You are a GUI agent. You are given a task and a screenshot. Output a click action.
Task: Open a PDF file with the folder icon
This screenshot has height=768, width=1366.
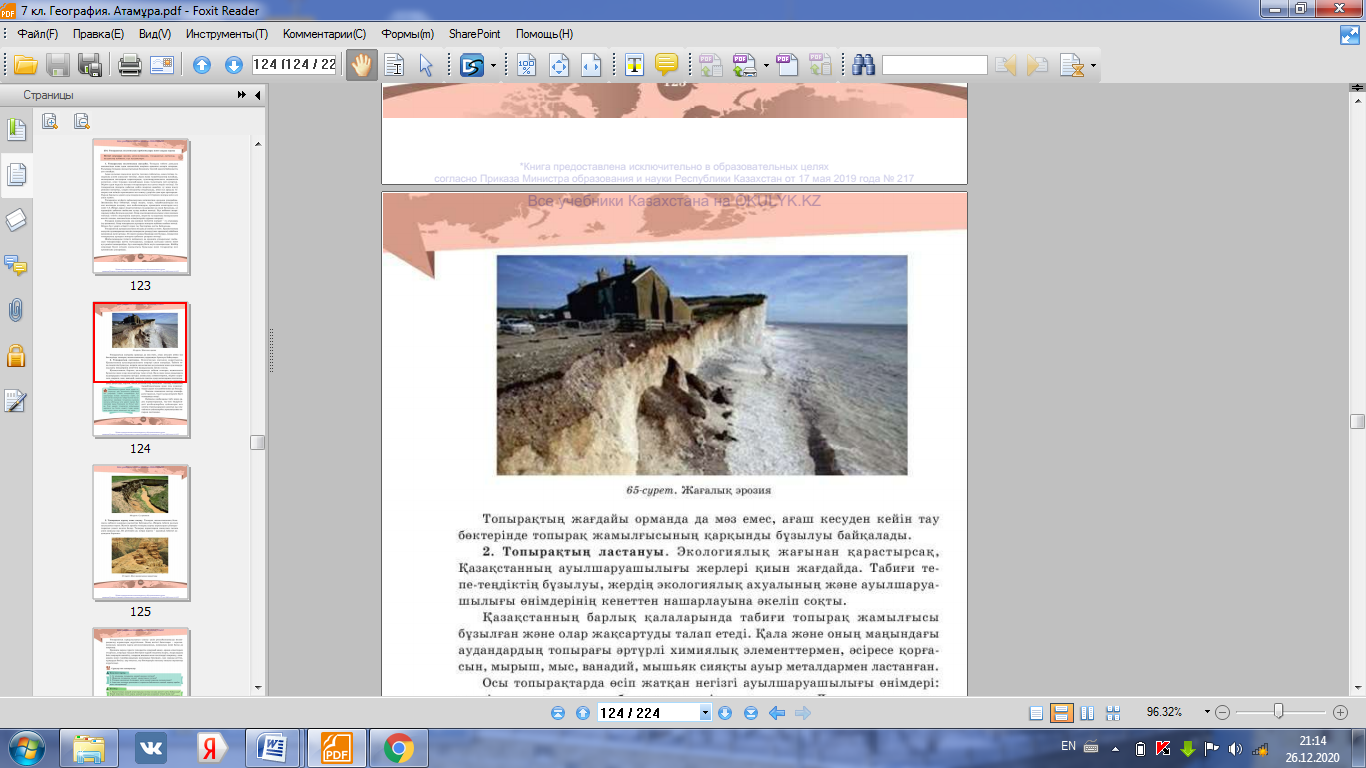tap(25, 66)
